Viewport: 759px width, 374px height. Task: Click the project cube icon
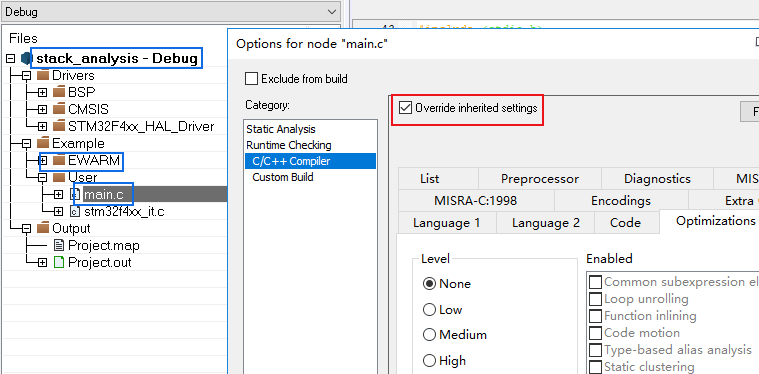26,59
